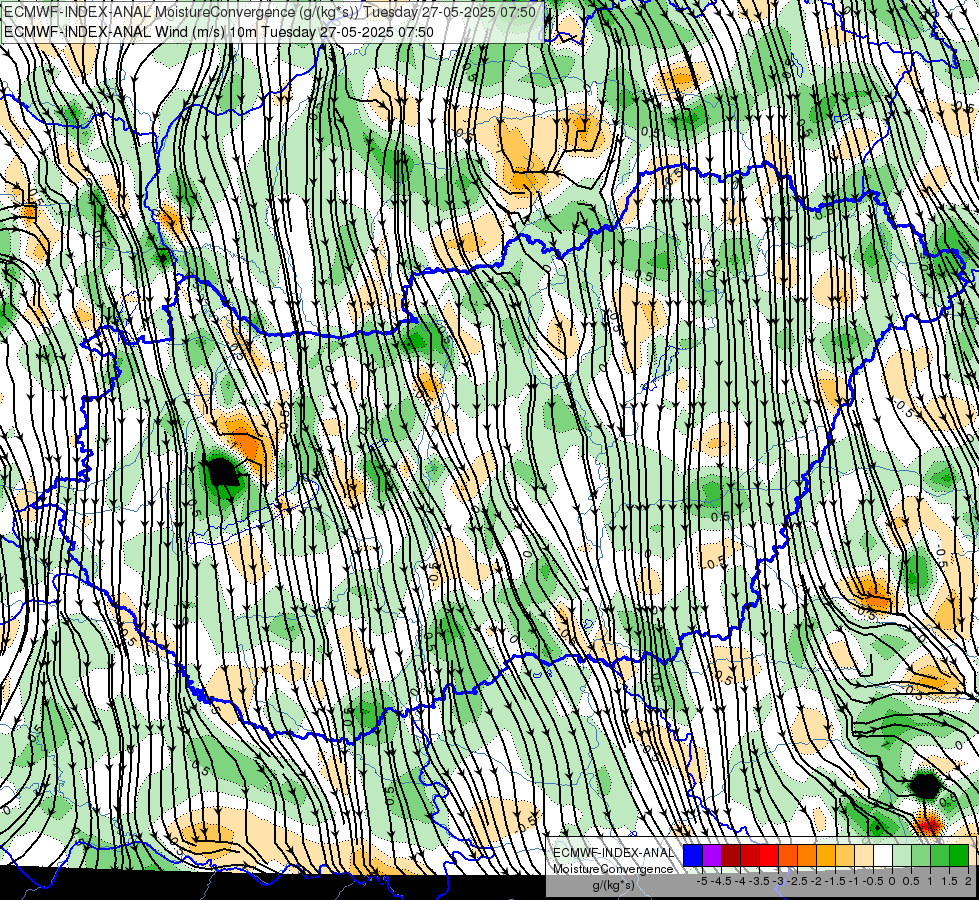Click MoistureConvergence label in the legend box
Screen dimensions: 979x900
point(613,869)
